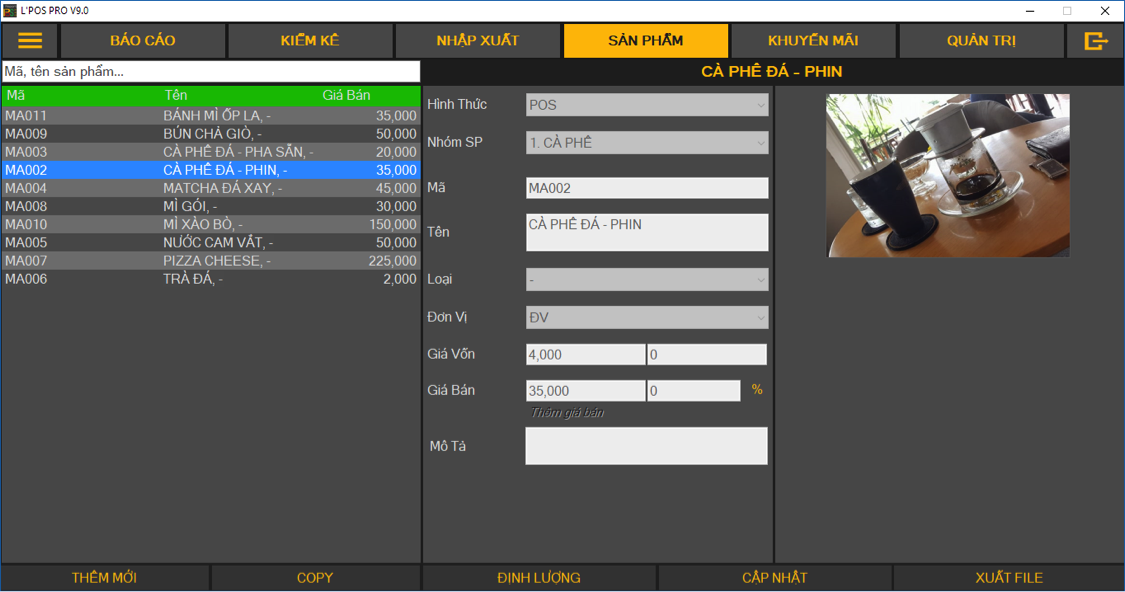Open ĐỊNH LƯỢNG for the product
Viewport: 1125px width, 592px height.
[539, 578]
